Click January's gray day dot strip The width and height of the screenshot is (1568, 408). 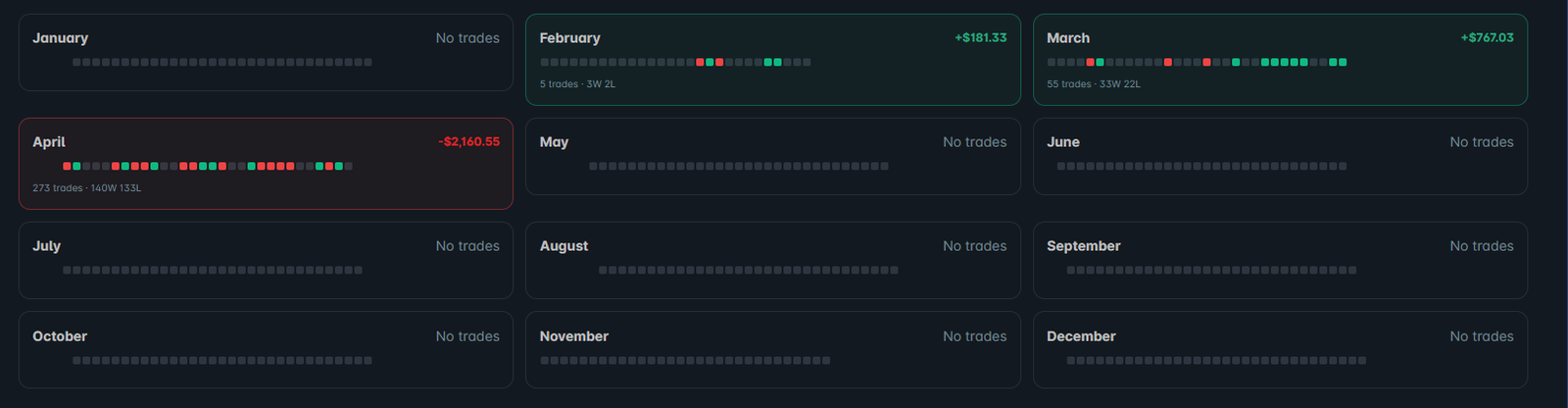222,62
